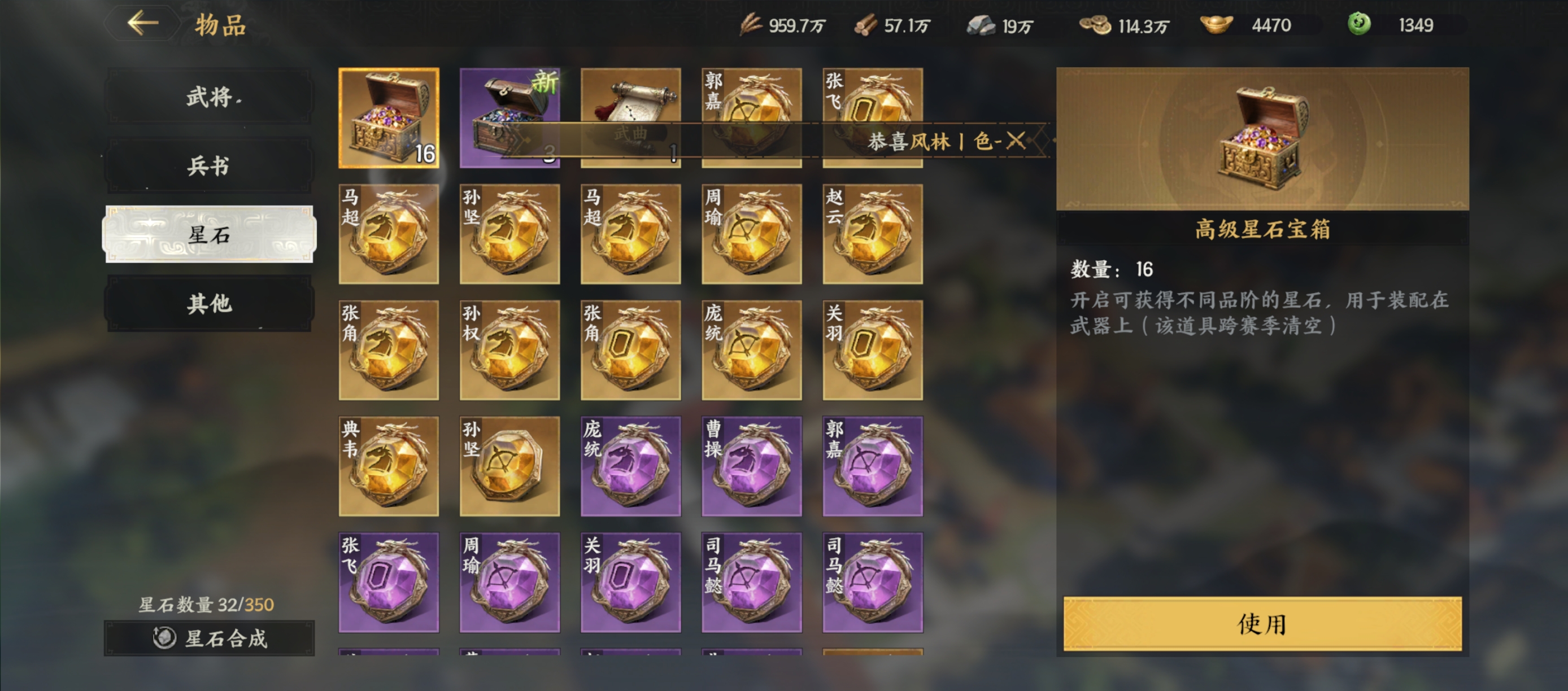Click the green jade currency icon
The width and height of the screenshot is (1568, 691).
pos(1358,24)
